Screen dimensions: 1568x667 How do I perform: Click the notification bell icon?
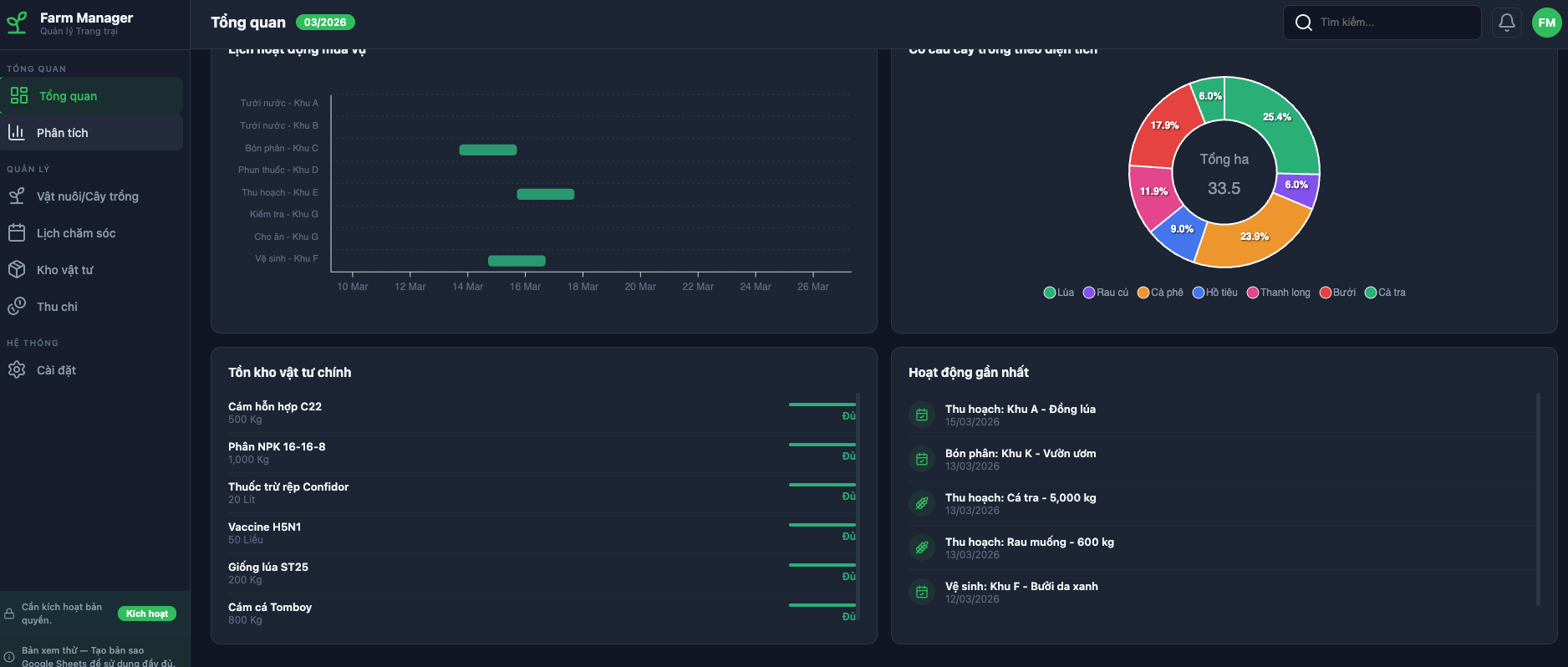click(x=1506, y=23)
